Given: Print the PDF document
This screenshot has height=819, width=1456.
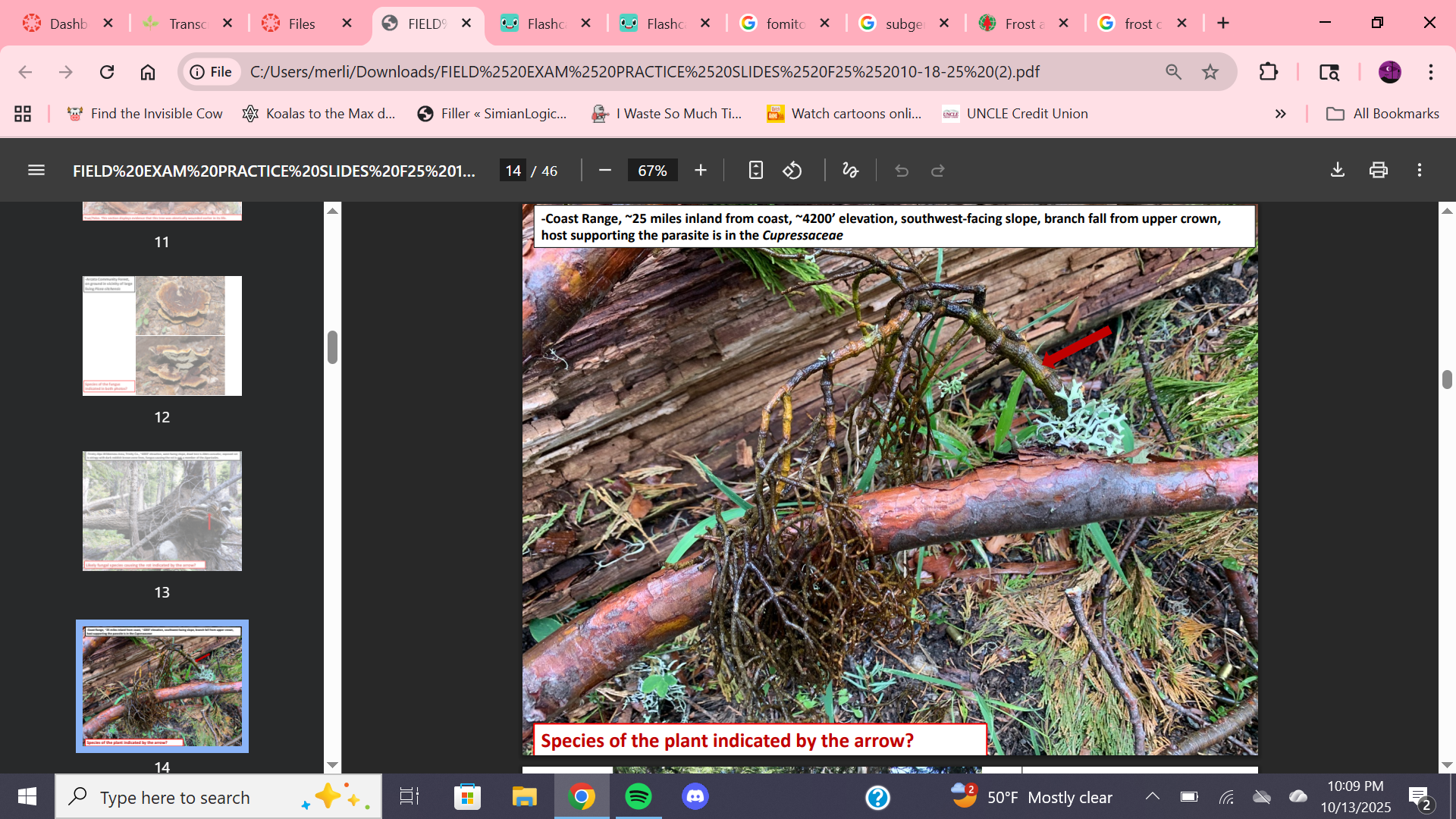Looking at the screenshot, I should (x=1378, y=171).
